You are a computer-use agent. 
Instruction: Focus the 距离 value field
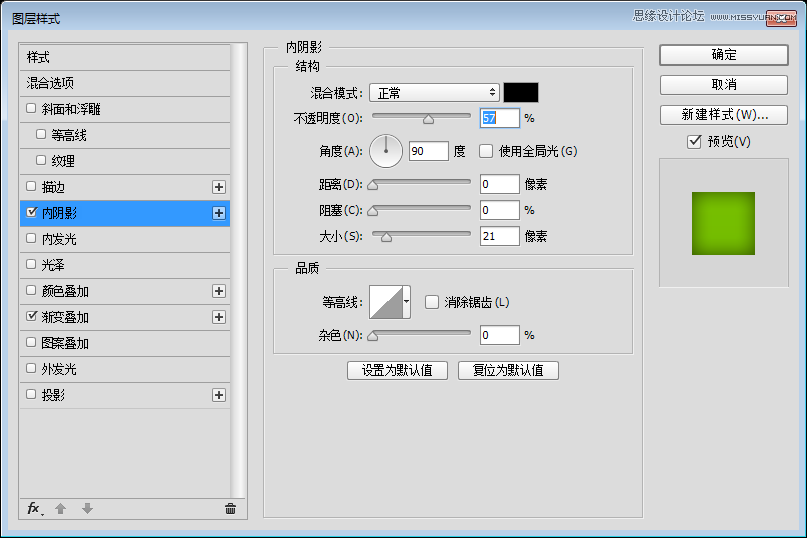500,184
